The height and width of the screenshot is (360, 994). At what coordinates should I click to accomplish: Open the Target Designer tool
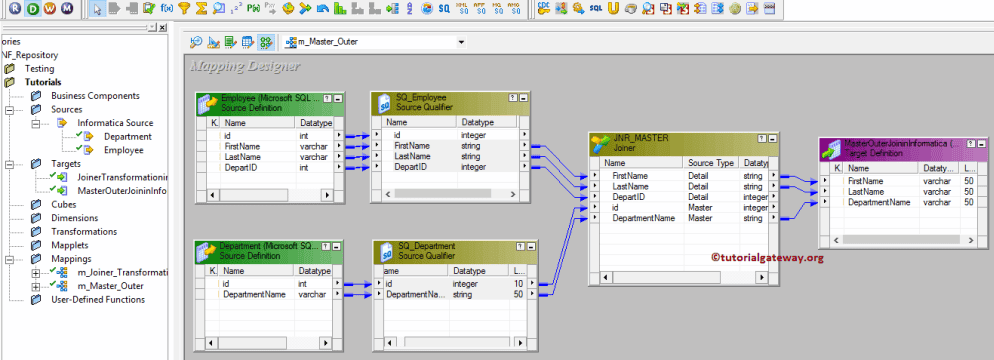[214, 42]
